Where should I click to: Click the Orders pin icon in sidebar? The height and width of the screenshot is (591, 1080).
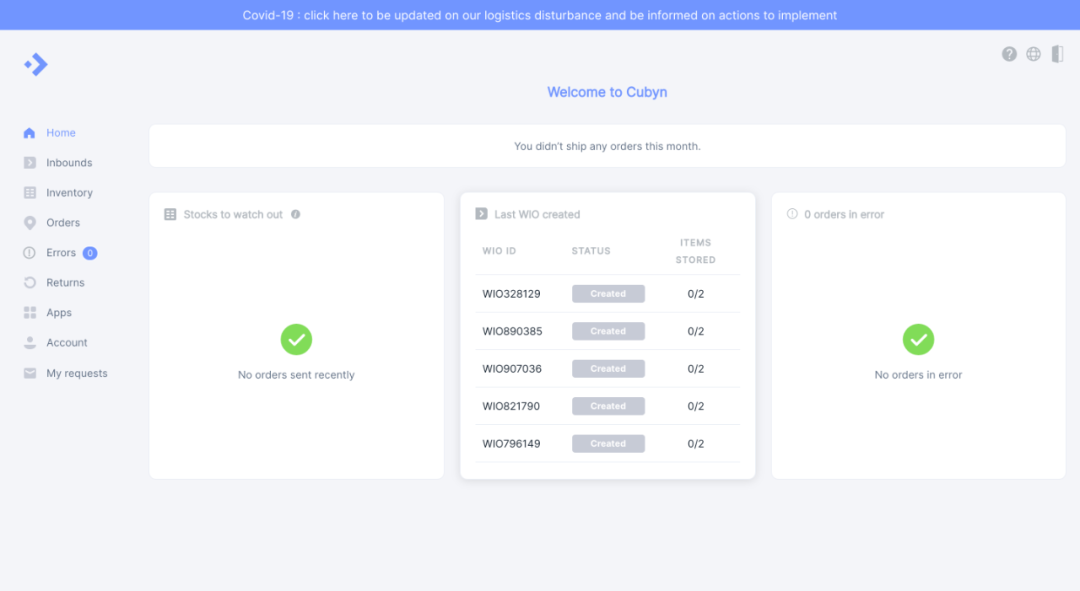30,222
